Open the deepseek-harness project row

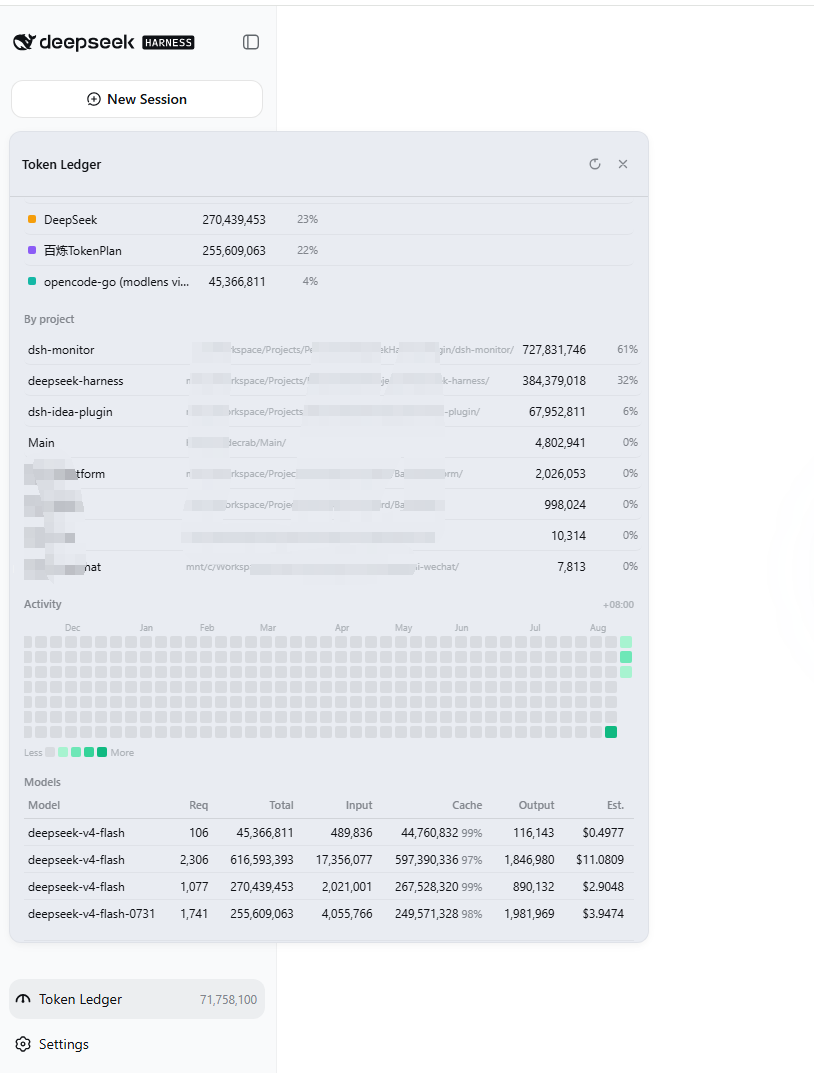pos(332,380)
